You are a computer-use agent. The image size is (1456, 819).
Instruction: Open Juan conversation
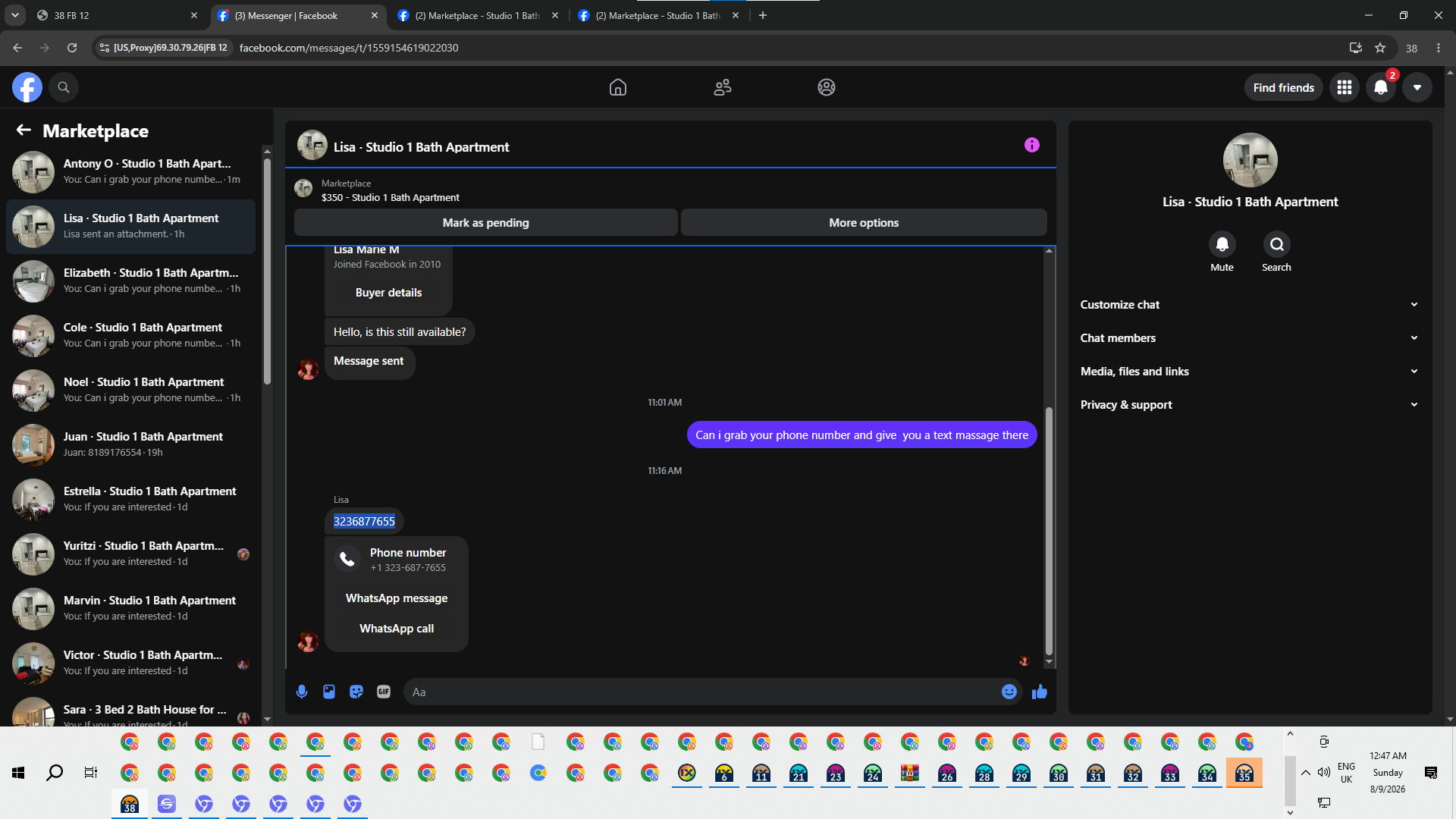pos(130,445)
